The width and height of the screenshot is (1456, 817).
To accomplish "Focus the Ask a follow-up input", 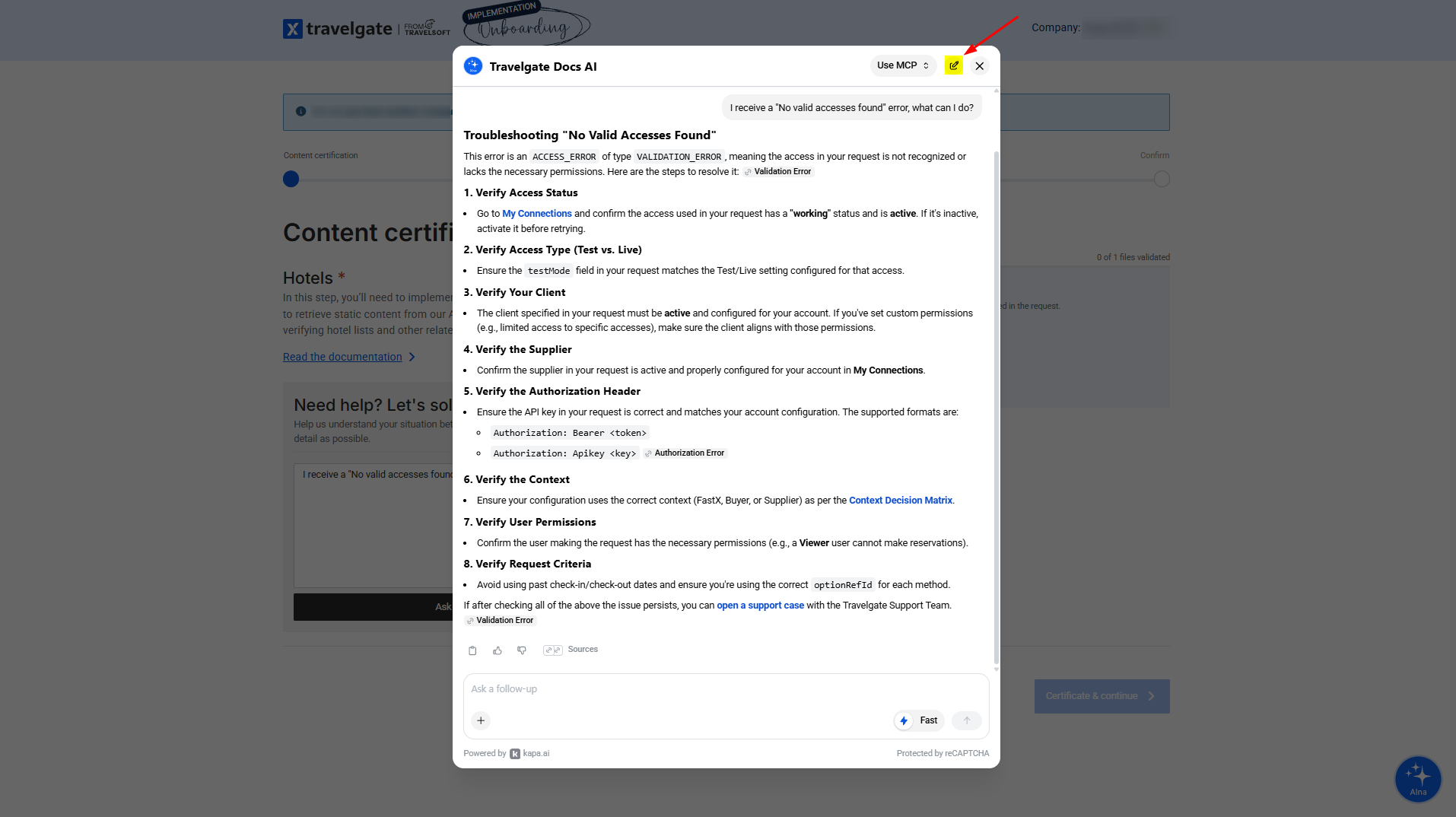I will point(726,689).
